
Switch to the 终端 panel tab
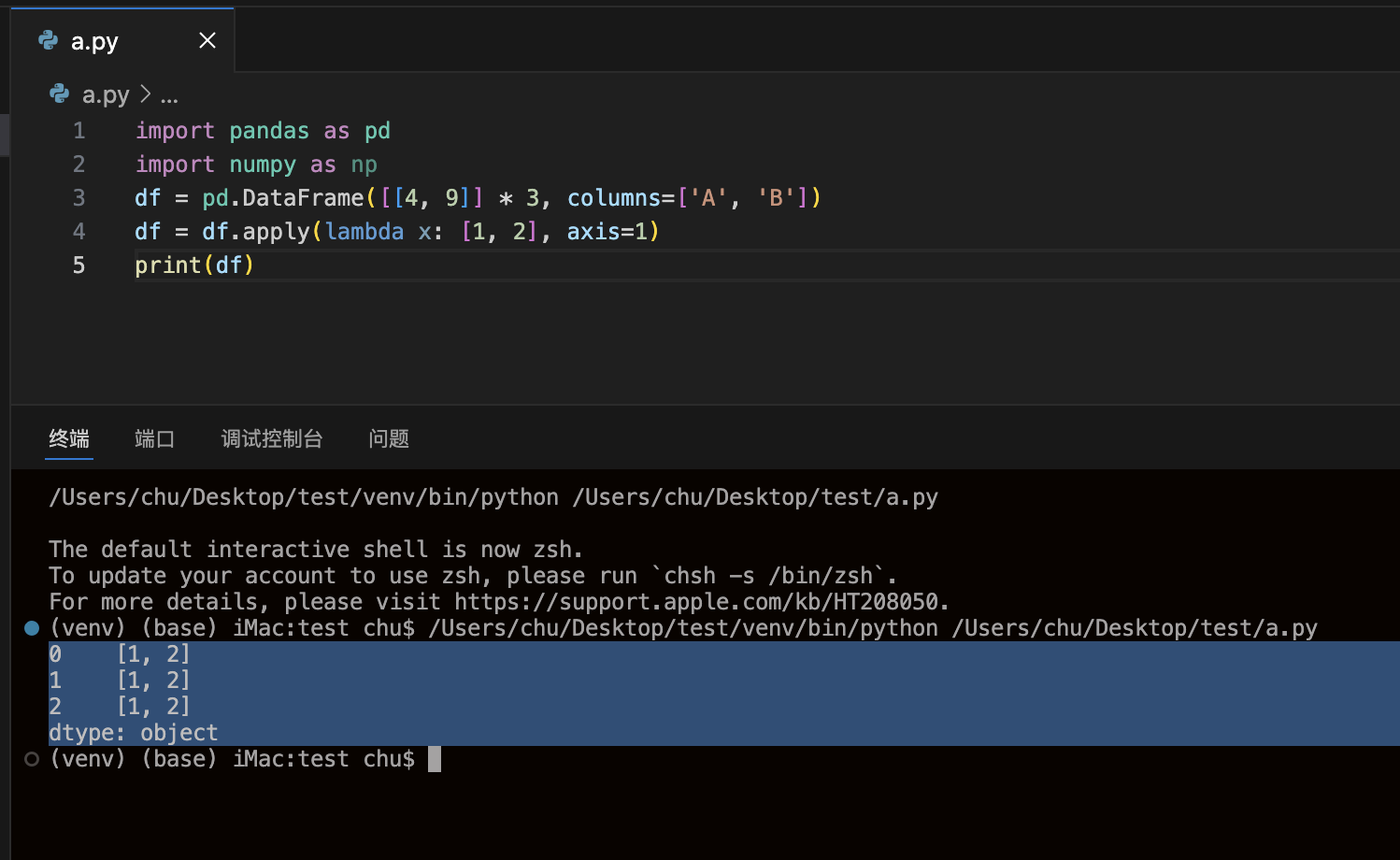tap(69, 438)
